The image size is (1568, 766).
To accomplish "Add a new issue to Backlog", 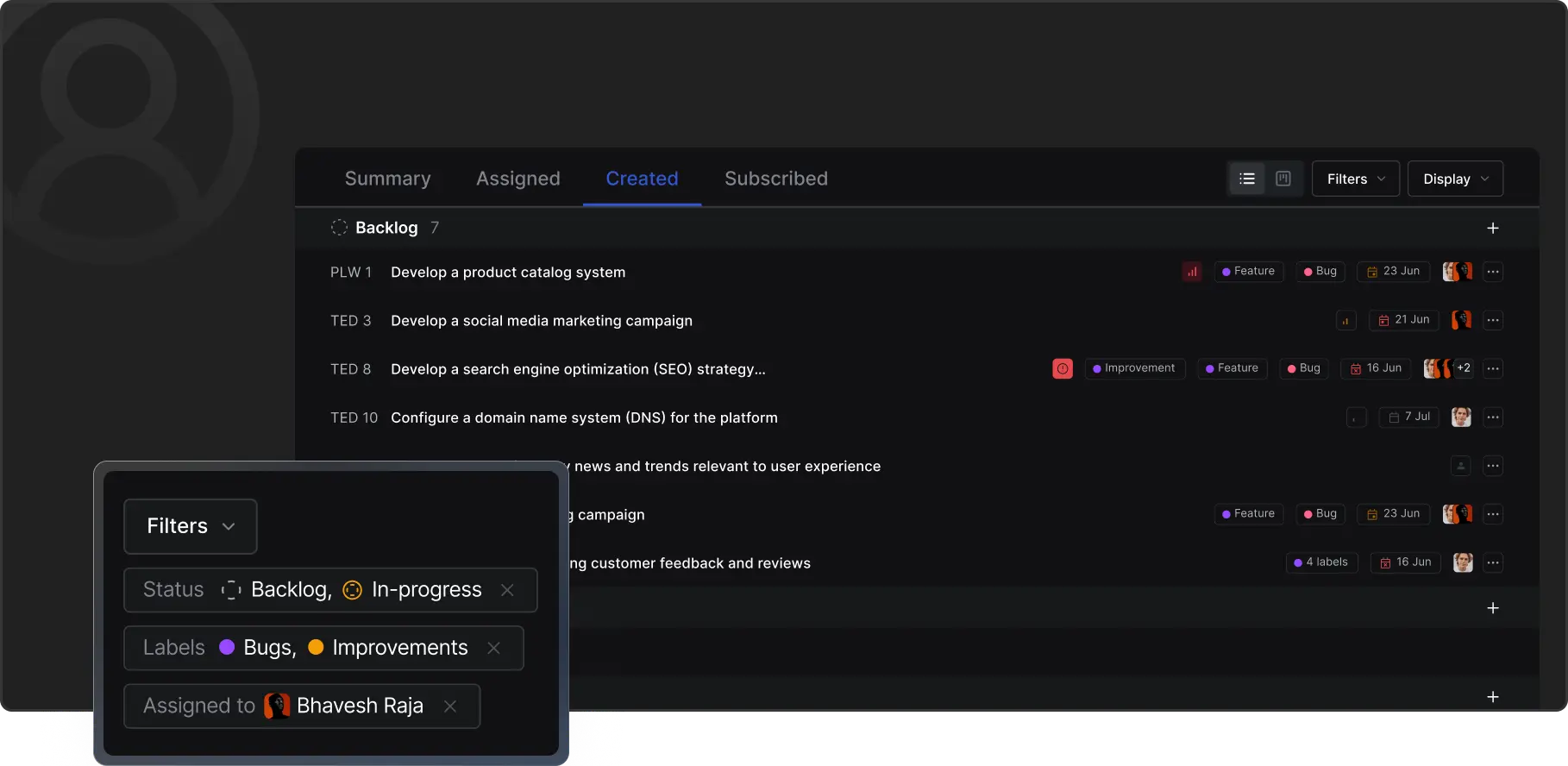I will [1492, 228].
